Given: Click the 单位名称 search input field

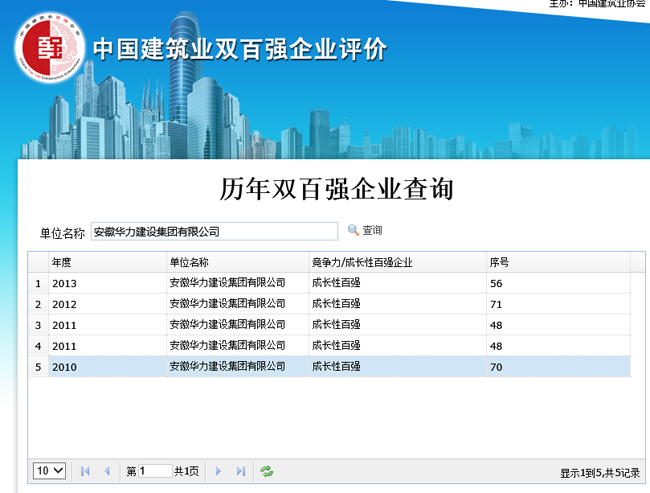Looking at the screenshot, I should pyautogui.click(x=214, y=232).
